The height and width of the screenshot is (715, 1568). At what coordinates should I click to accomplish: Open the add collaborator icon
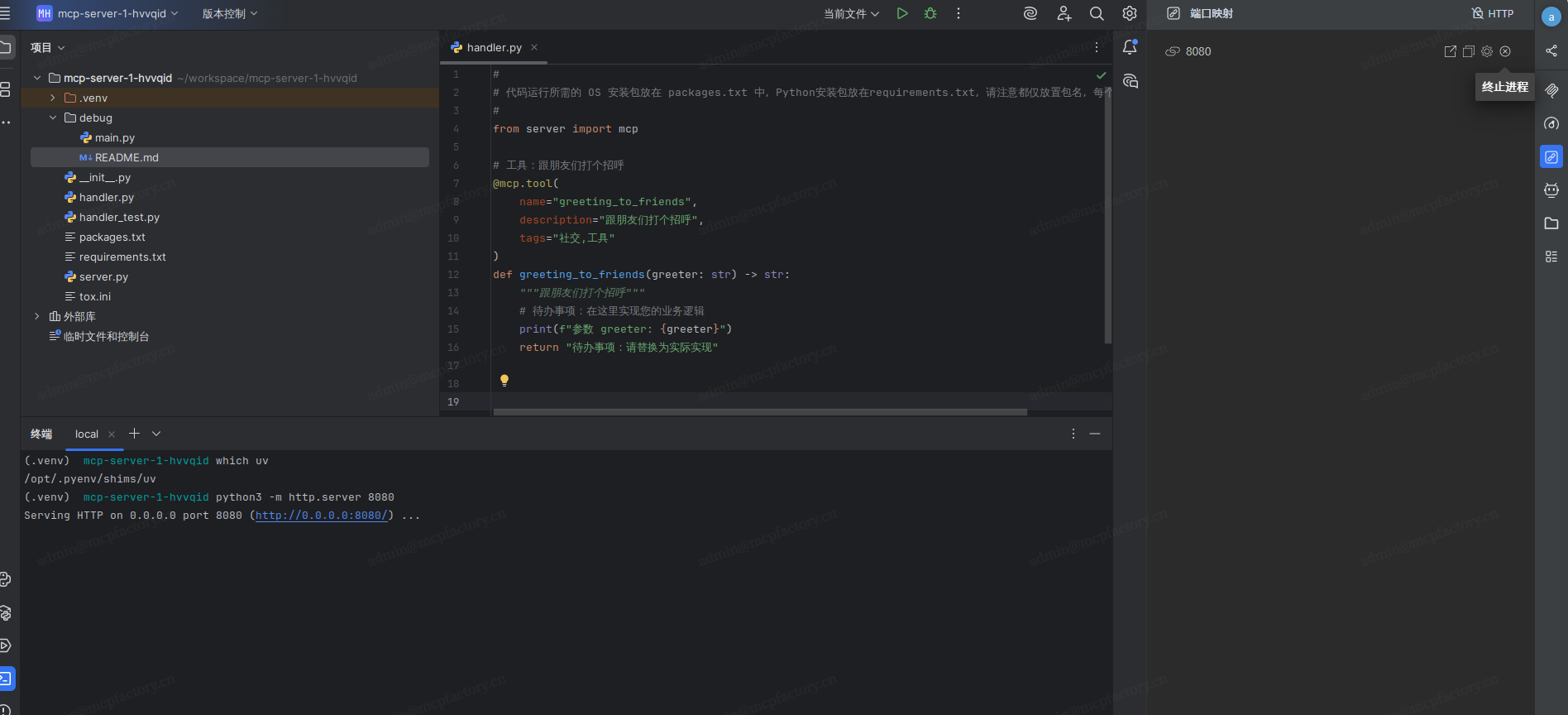click(x=1064, y=13)
